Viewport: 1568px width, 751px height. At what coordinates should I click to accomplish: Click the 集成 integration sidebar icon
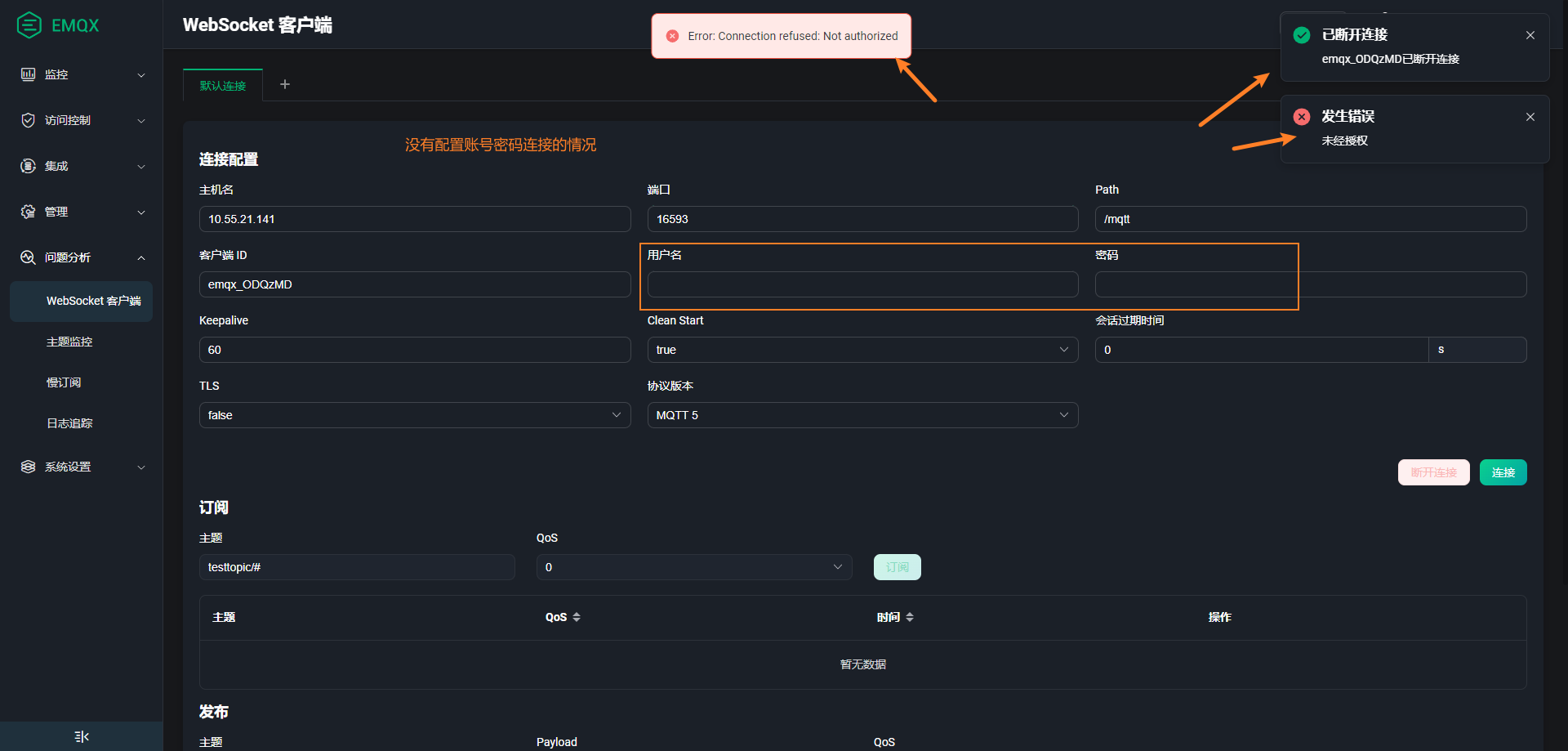point(28,166)
